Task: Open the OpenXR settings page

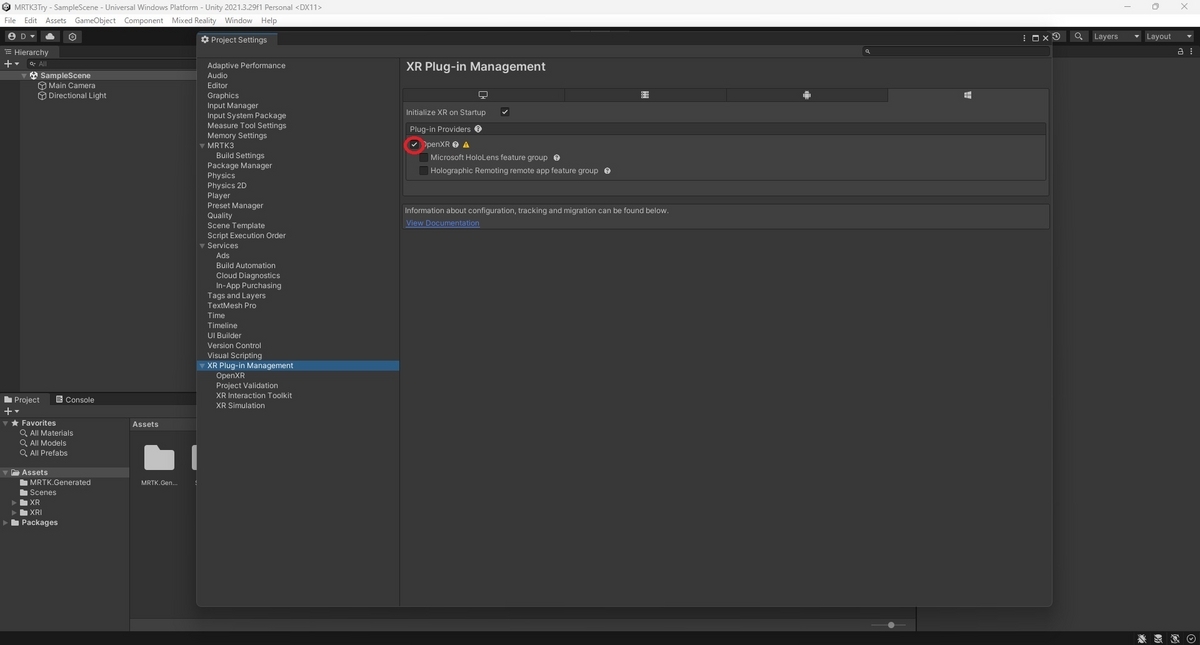Action: pos(230,376)
